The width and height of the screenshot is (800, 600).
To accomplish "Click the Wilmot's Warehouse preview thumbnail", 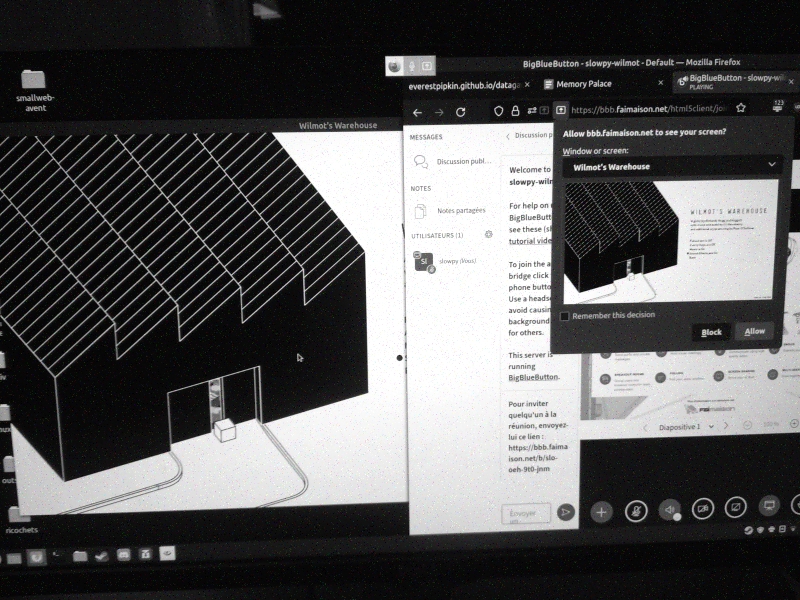I will click(670, 241).
